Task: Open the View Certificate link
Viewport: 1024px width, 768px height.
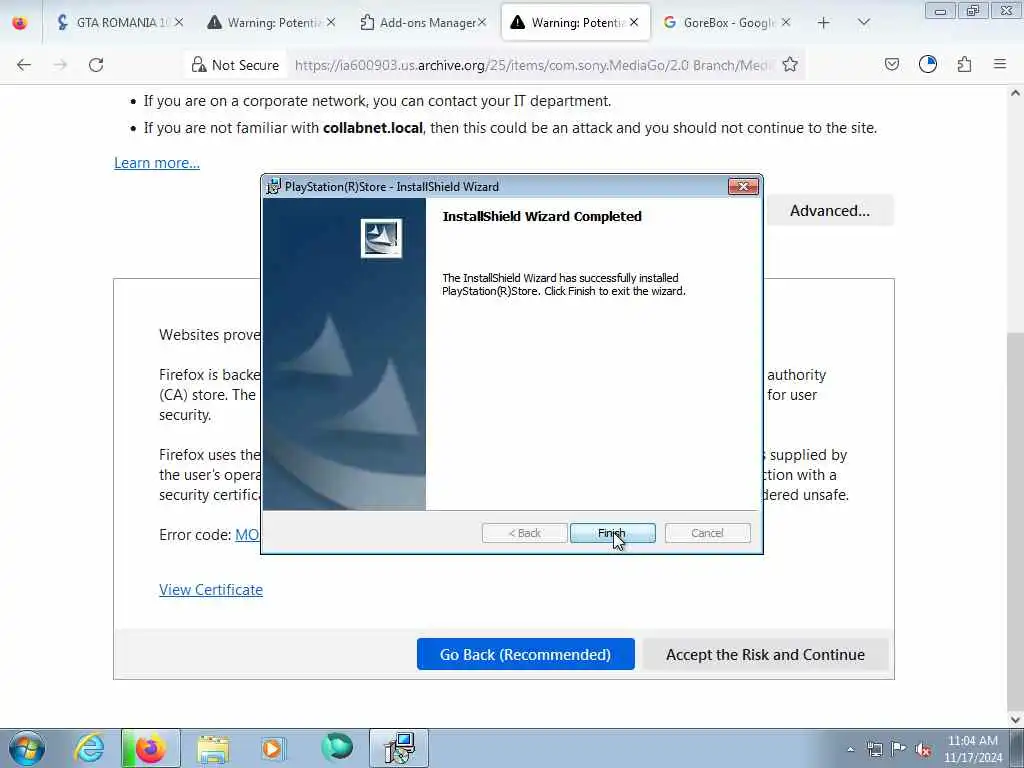Action: [x=211, y=590]
